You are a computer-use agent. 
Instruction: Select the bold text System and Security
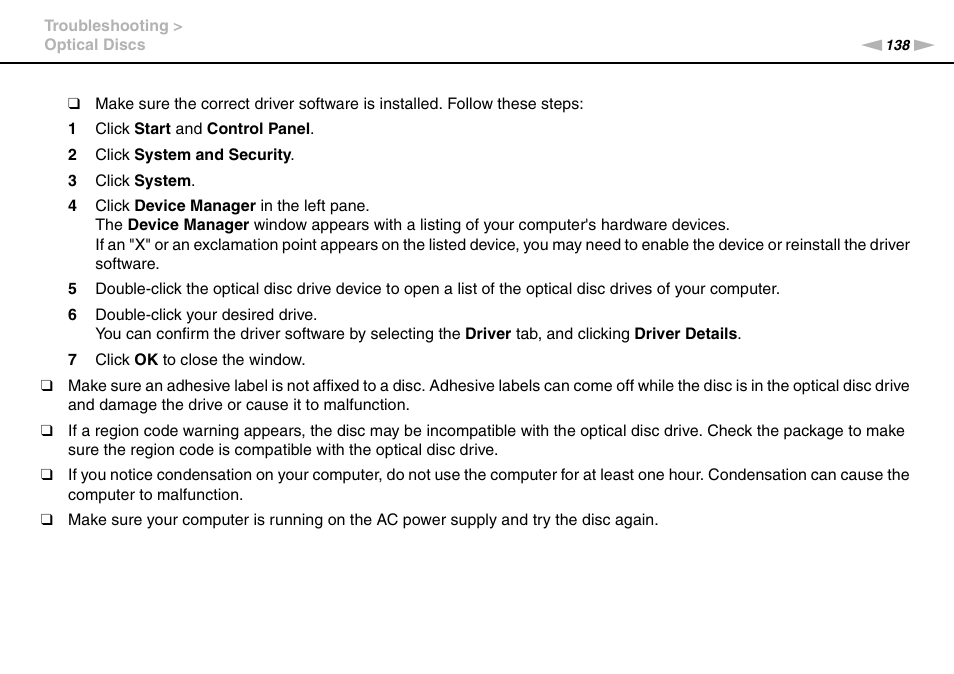212,155
